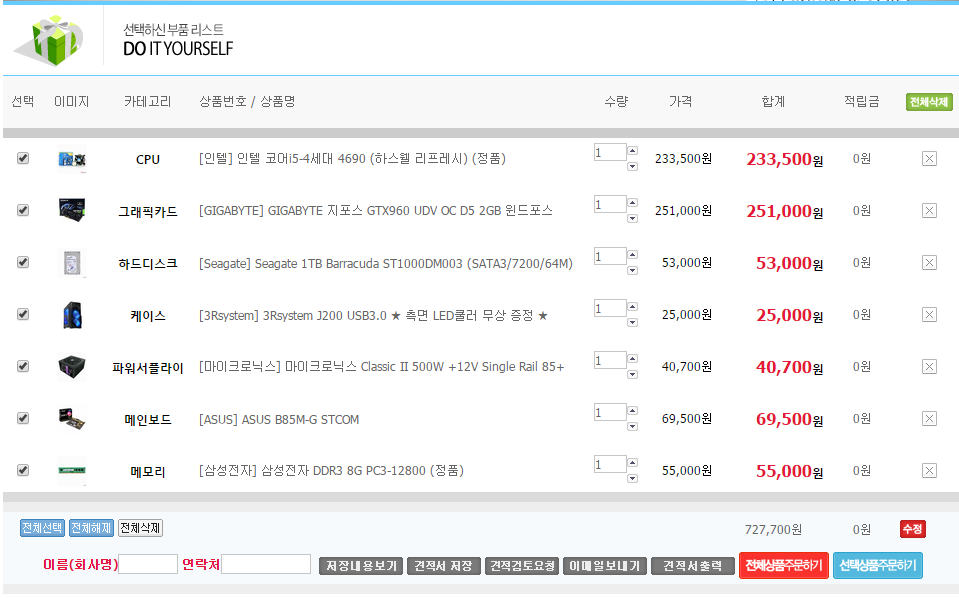Viewport: 959px width, 598px height.
Task: Increase 메인보드 quantity with up arrow
Action: [x=632, y=410]
